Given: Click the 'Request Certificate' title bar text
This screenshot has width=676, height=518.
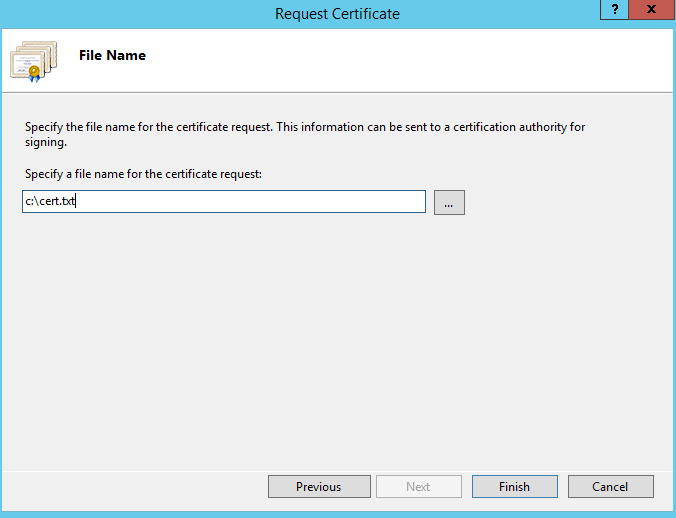Looking at the screenshot, I should point(337,14).
